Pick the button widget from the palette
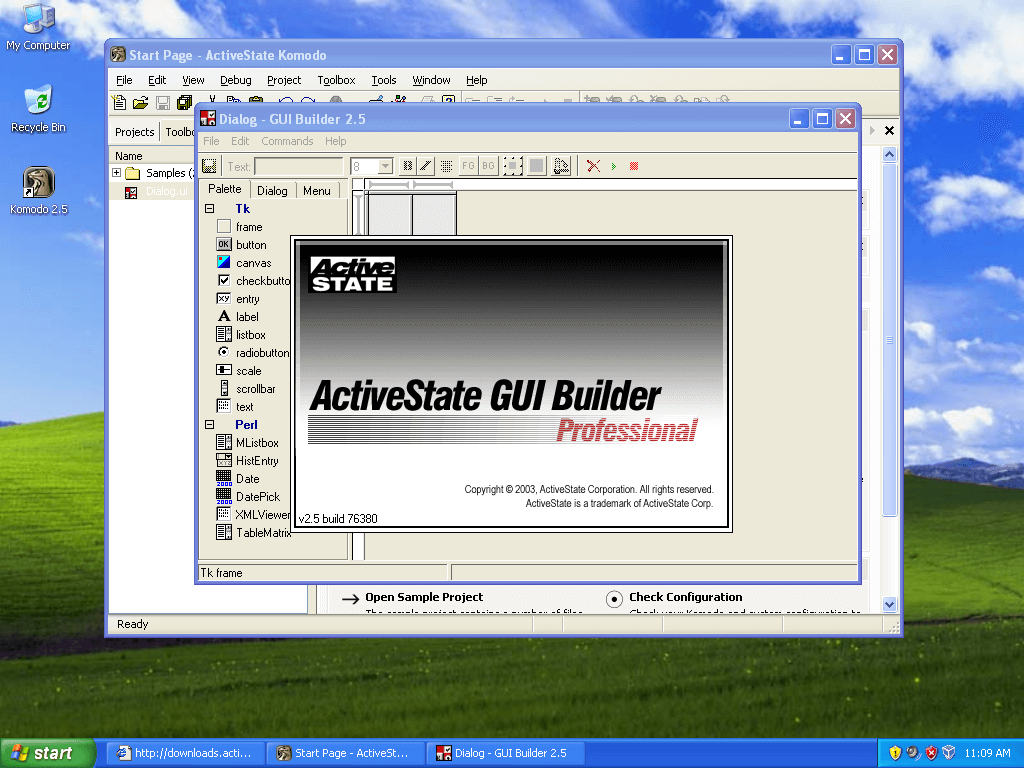The height and width of the screenshot is (768, 1024). pos(241,245)
